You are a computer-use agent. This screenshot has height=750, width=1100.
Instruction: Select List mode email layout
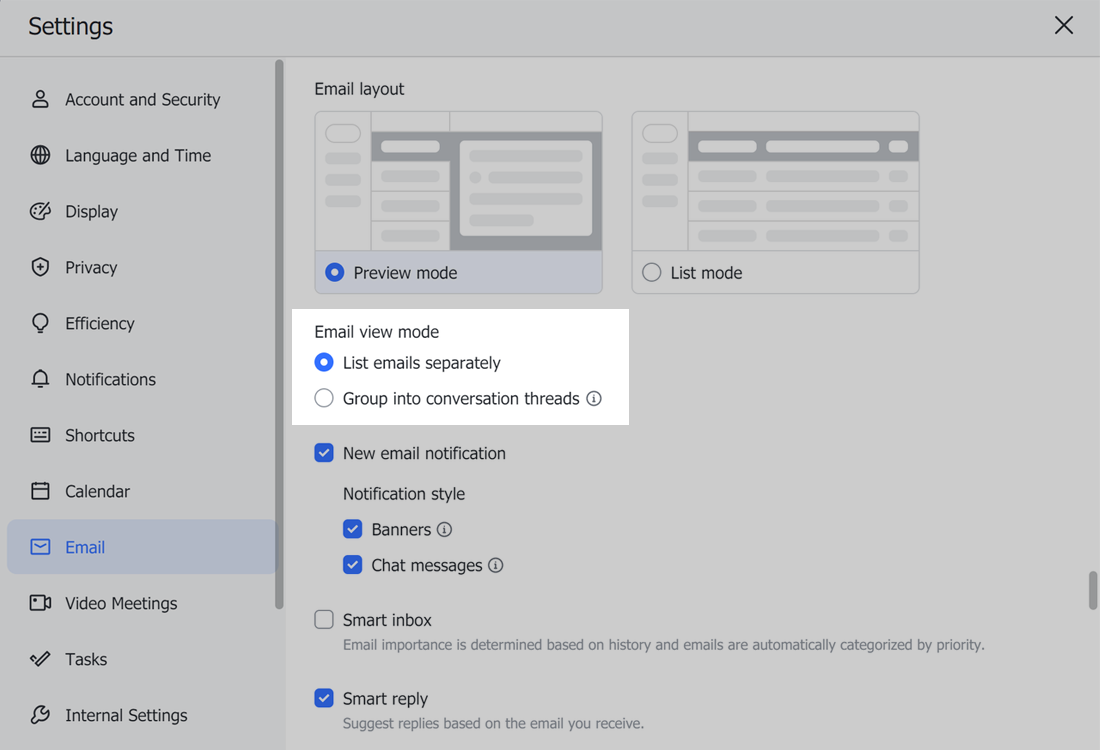[x=651, y=272]
